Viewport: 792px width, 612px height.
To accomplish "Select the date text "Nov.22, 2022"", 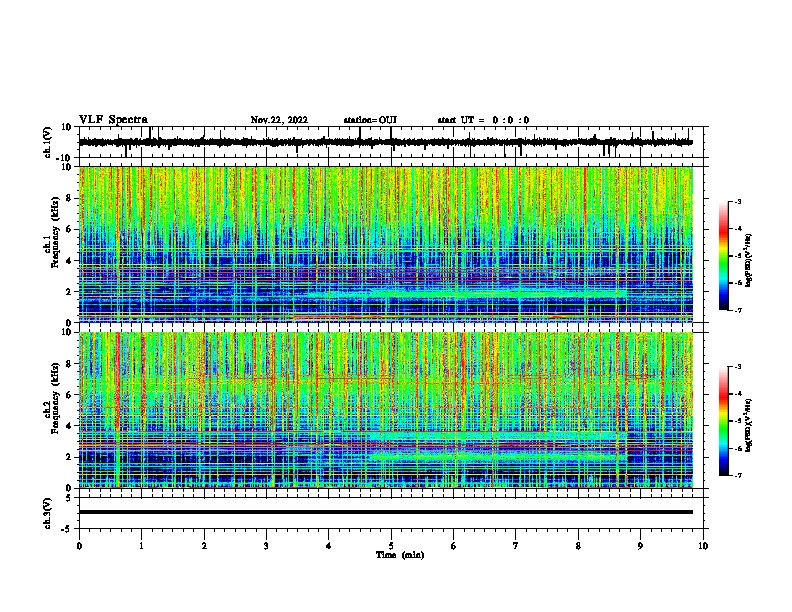I will click(x=279, y=120).
